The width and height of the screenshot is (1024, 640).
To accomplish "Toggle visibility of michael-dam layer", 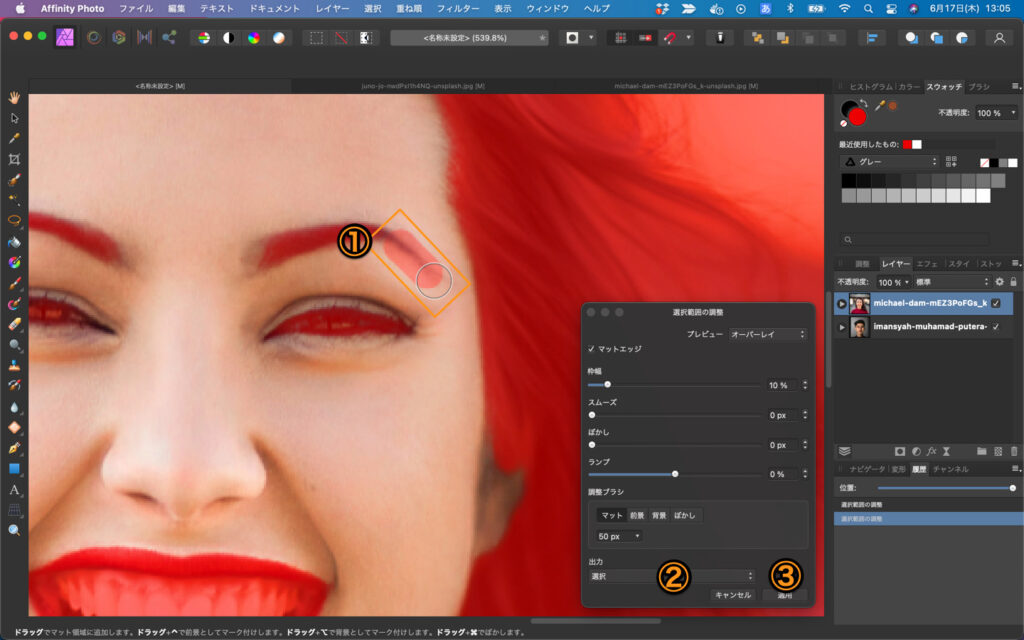I will coord(996,304).
